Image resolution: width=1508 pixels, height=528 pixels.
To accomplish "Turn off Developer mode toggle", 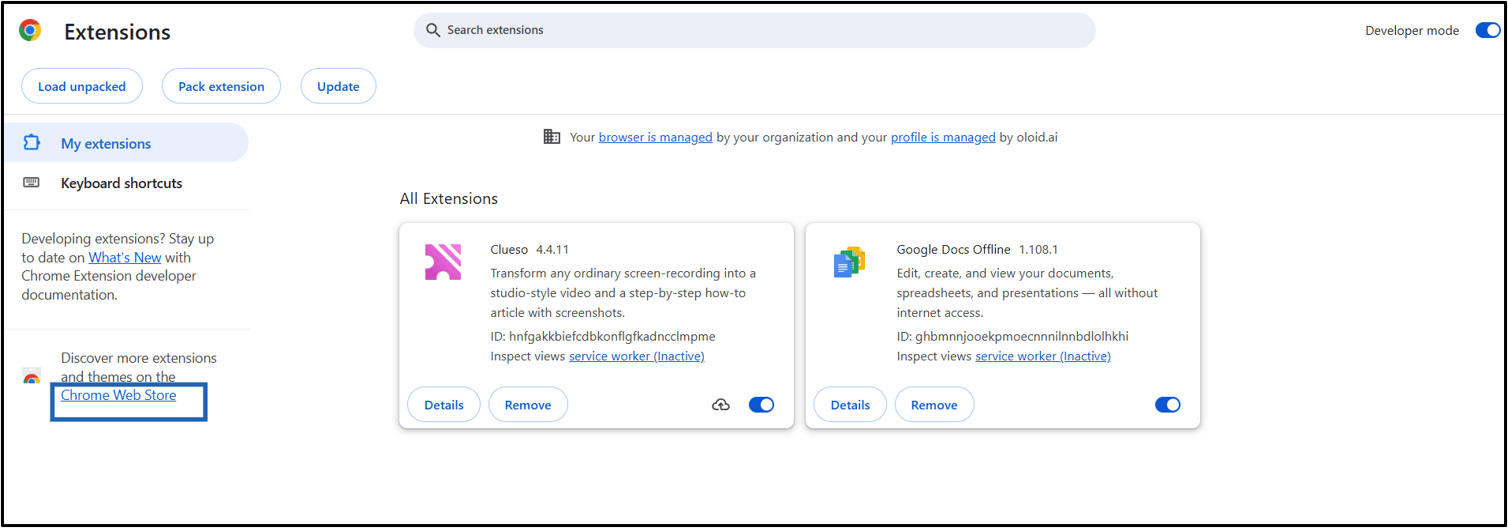I will tap(1488, 31).
